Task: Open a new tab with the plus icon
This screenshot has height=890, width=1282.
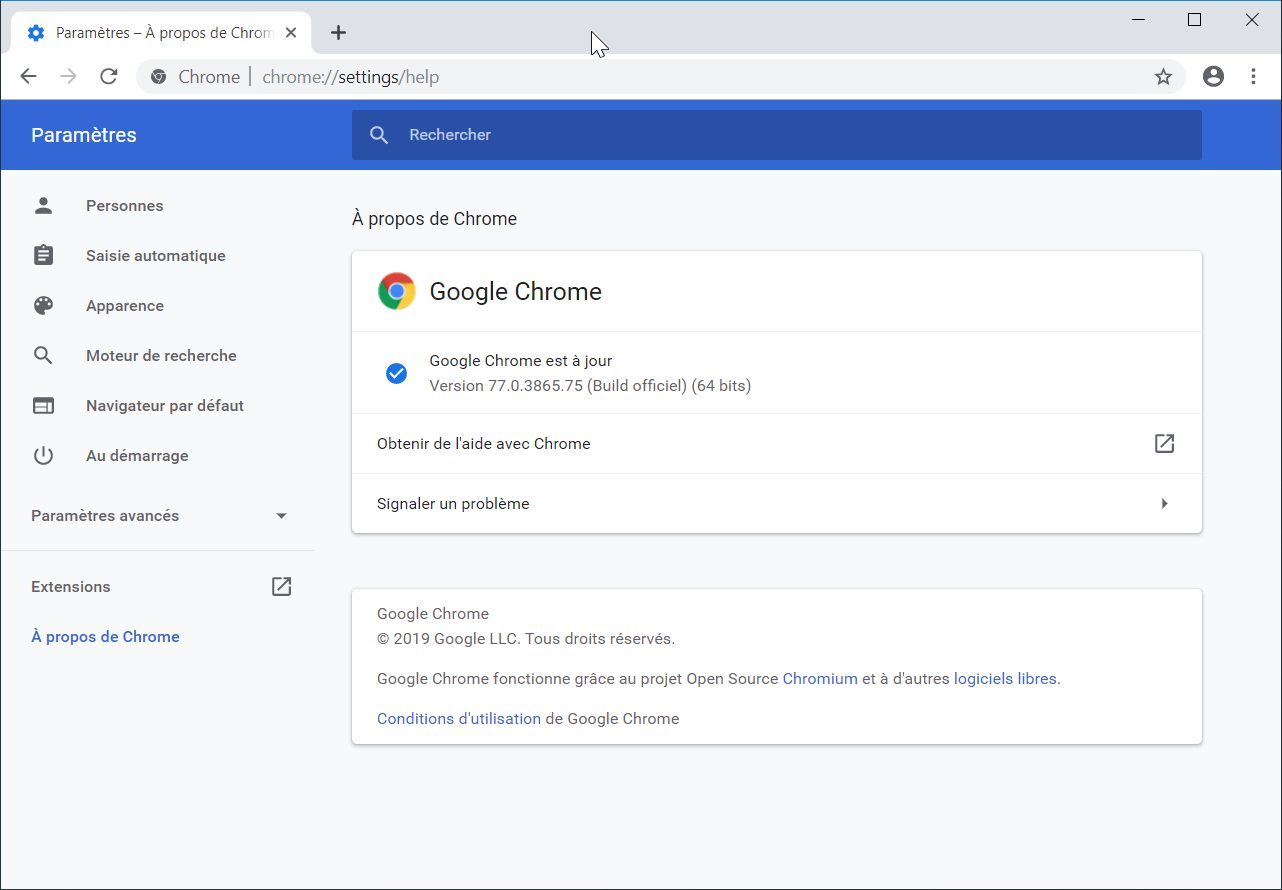Action: point(338,33)
